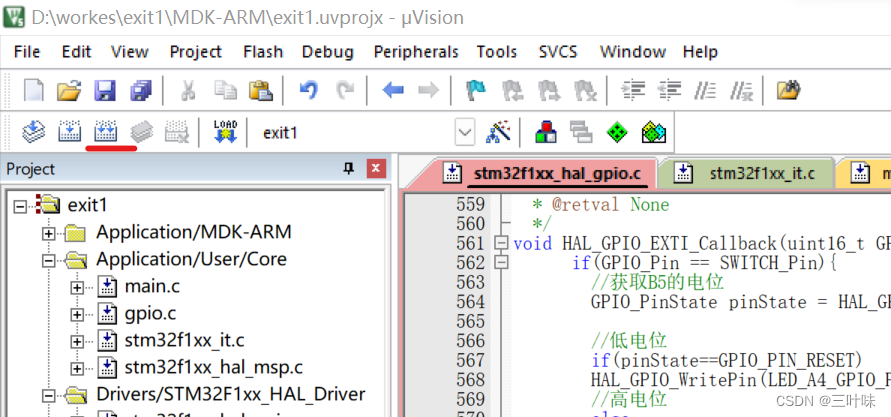Click the red-underlined Rebuild all icon
This screenshot has width=891, height=417.
point(106,132)
